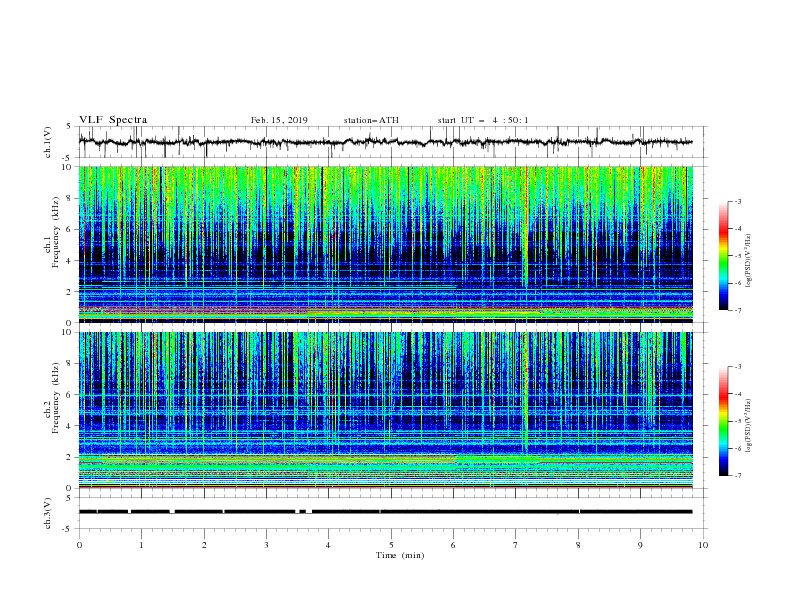Click ch.1 color bar '-5' tick label
Screen dimensions: 792x612
point(738,256)
